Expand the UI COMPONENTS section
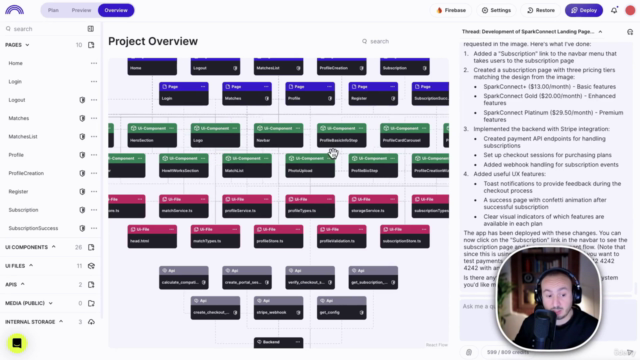Viewport: 640px width, 360px height. point(53,247)
